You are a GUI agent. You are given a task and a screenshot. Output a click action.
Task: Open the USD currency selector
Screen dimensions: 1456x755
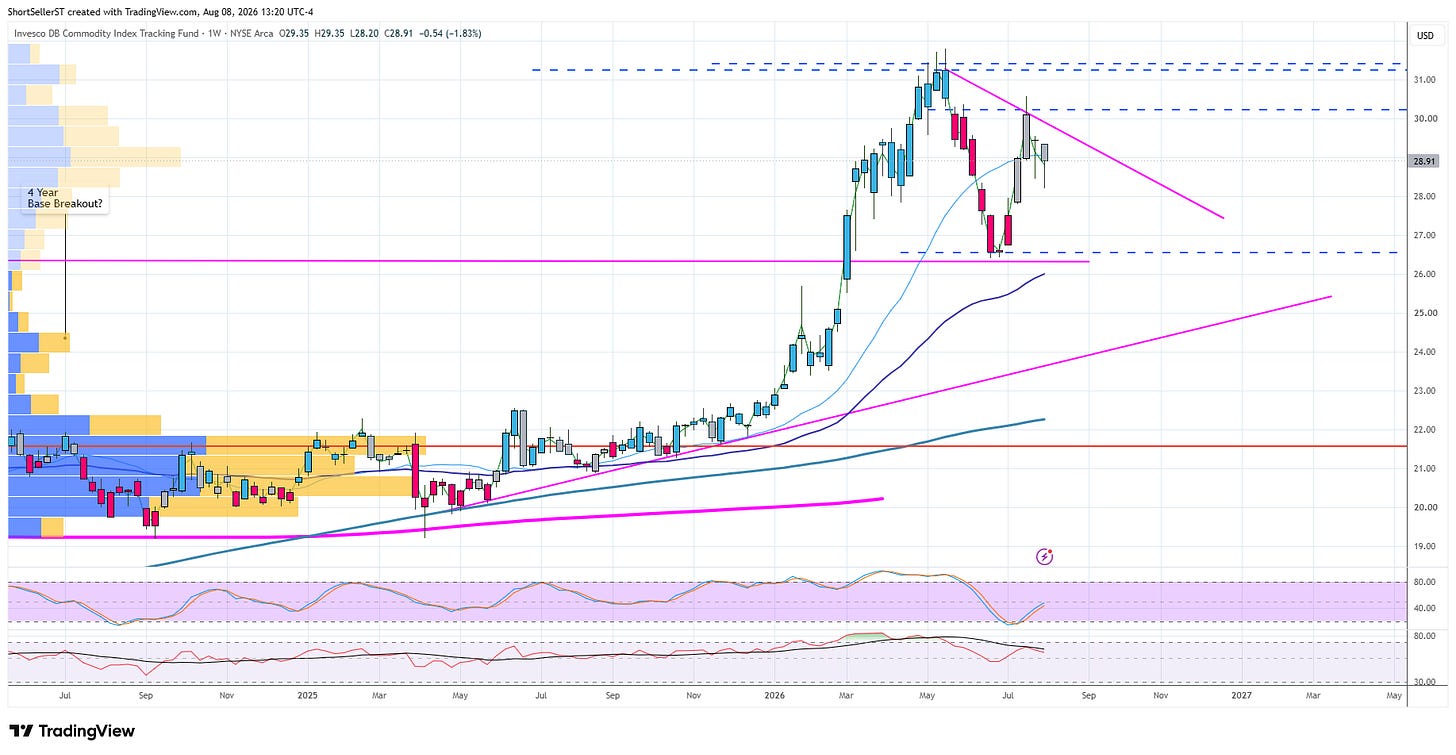tap(1425, 36)
